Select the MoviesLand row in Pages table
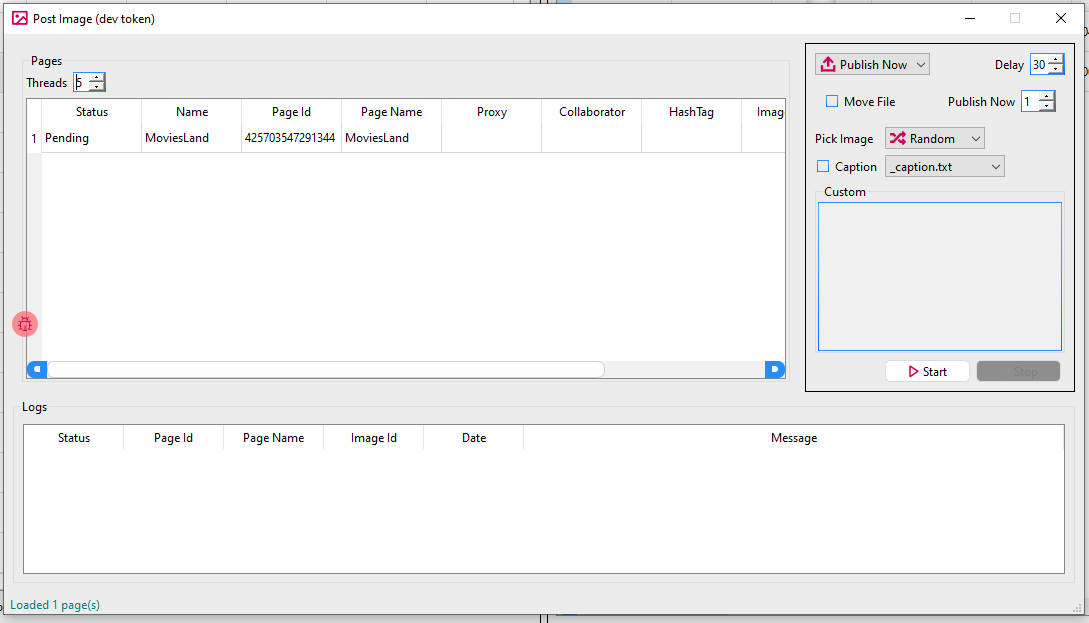Screen dimensions: 1089x623 190,138
